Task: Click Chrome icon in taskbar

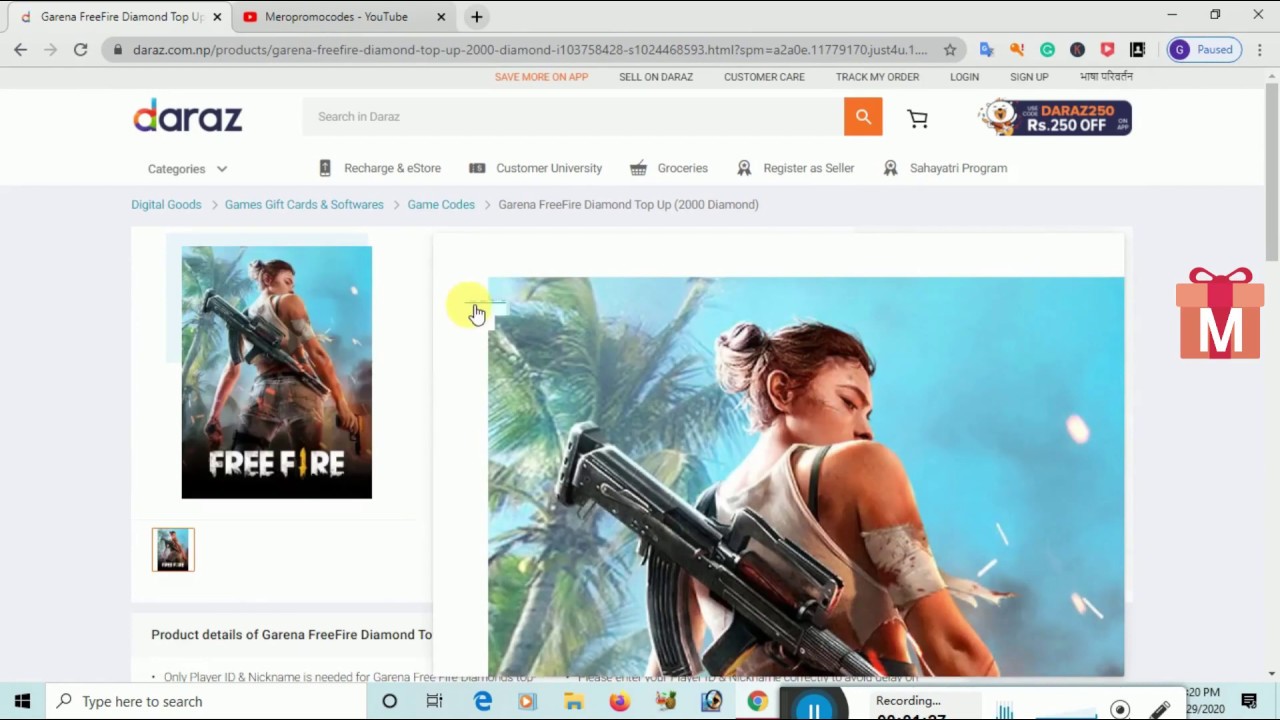Action: pos(757,701)
